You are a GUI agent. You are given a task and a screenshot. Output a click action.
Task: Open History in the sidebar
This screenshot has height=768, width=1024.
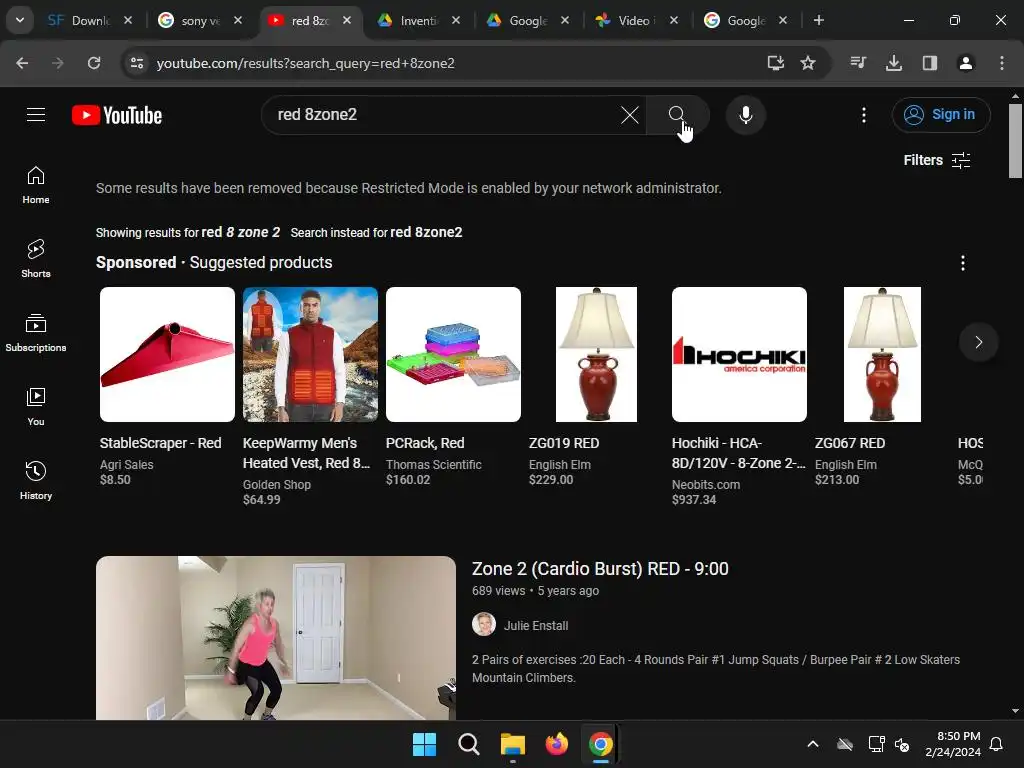(36, 481)
